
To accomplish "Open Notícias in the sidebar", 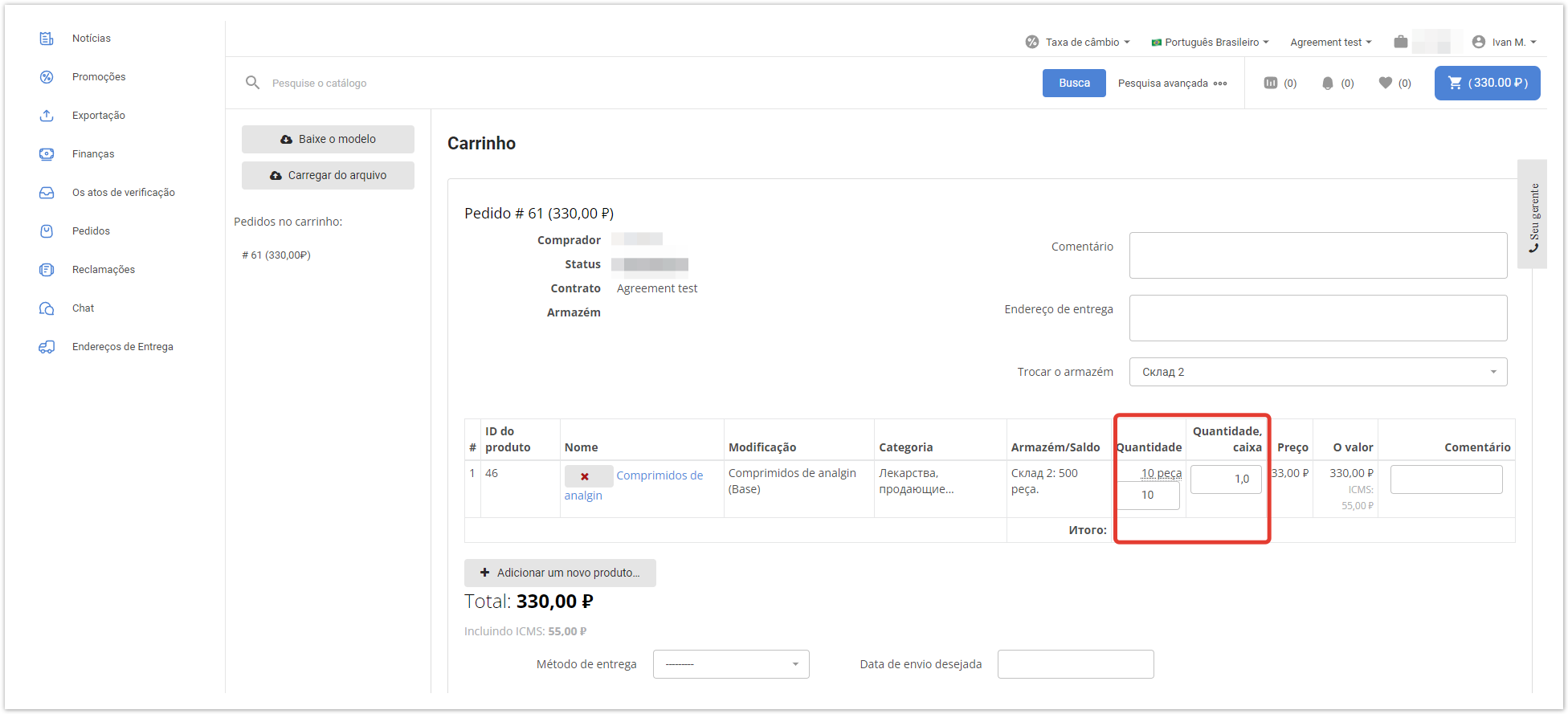I will tap(92, 38).
